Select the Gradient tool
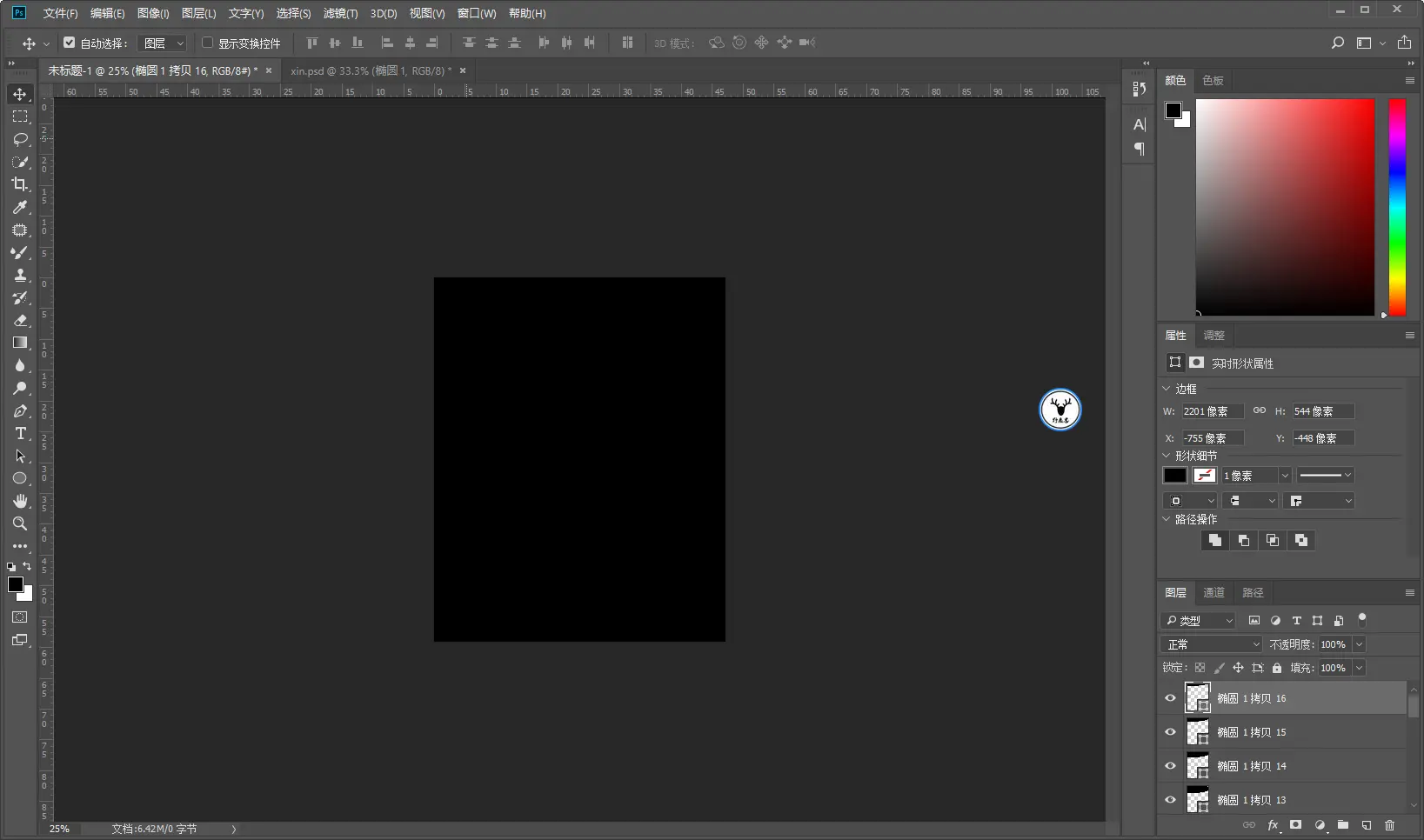Image resolution: width=1424 pixels, height=840 pixels. pyautogui.click(x=20, y=343)
